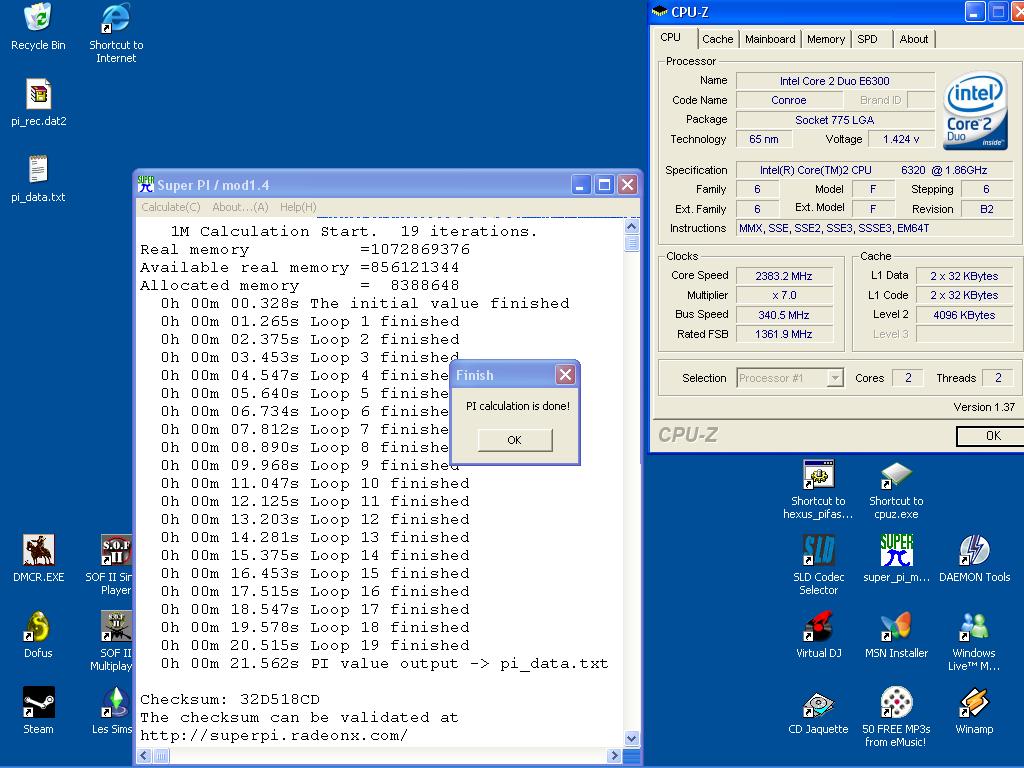Open the MSN Installer icon
Viewport: 1024px width, 768px height.
(896, 635)
